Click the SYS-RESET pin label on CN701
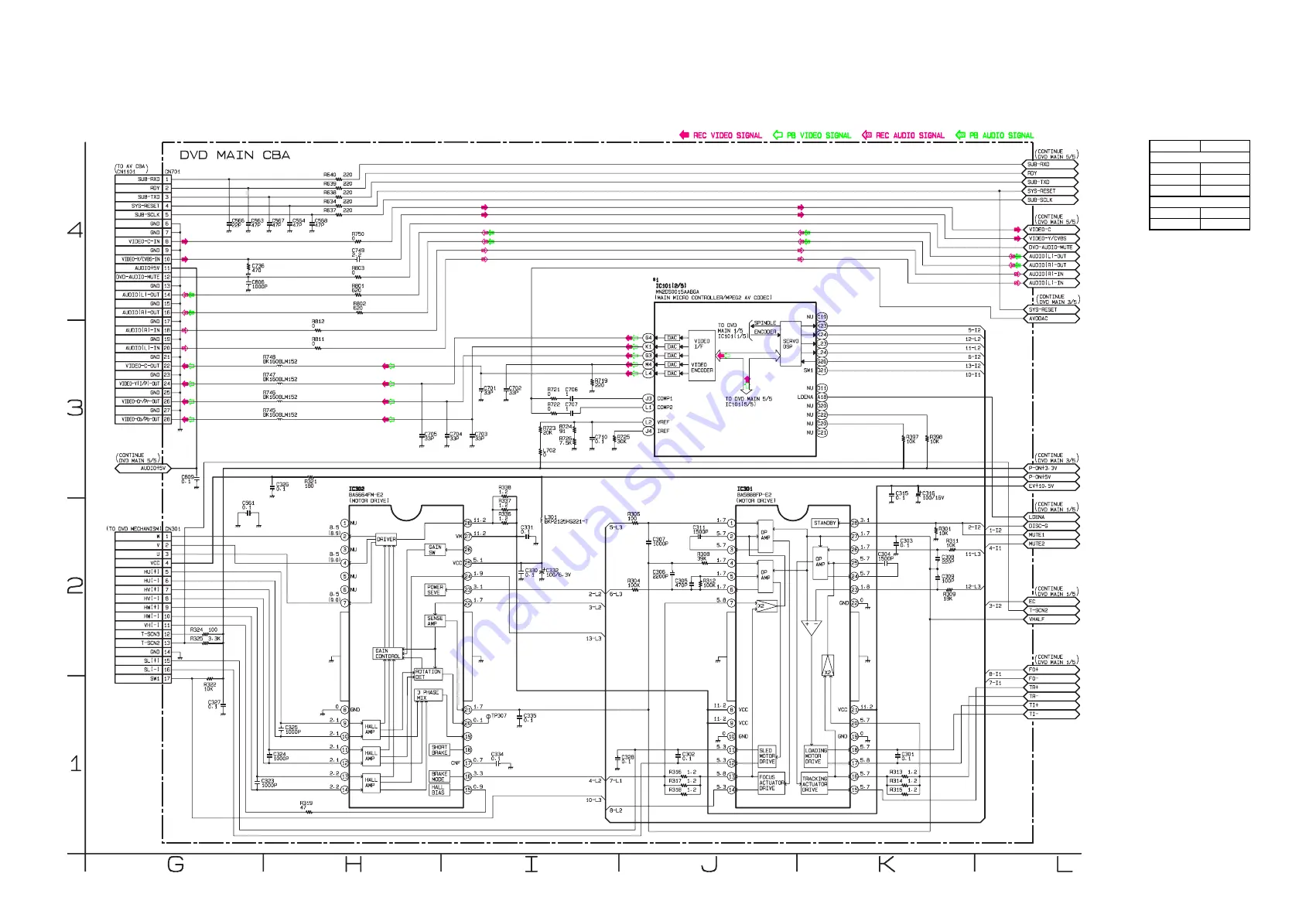This screenshot has height=921, width=1316. [x=145, y=206]
